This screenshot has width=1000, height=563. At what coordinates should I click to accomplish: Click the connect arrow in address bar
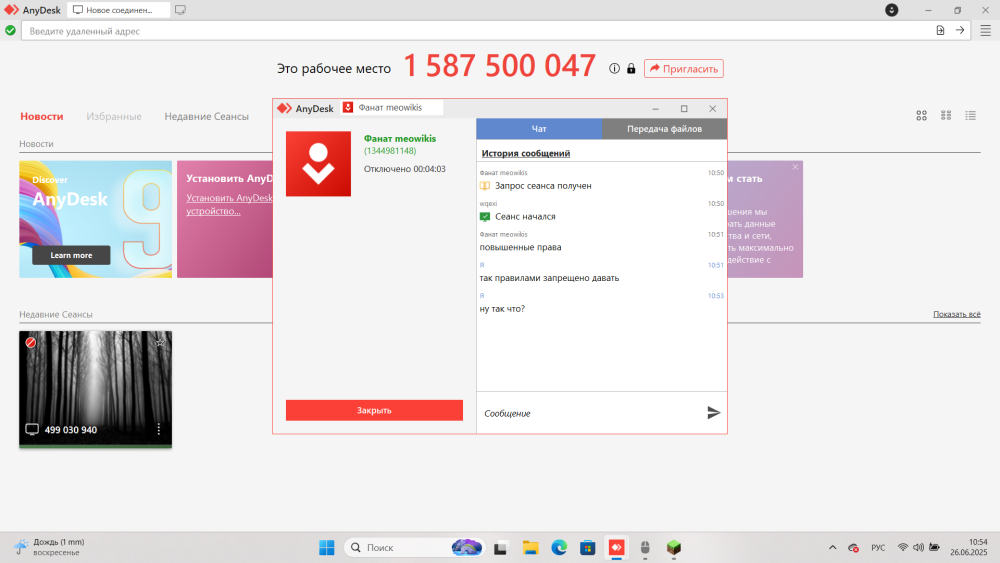pos(960,31)
